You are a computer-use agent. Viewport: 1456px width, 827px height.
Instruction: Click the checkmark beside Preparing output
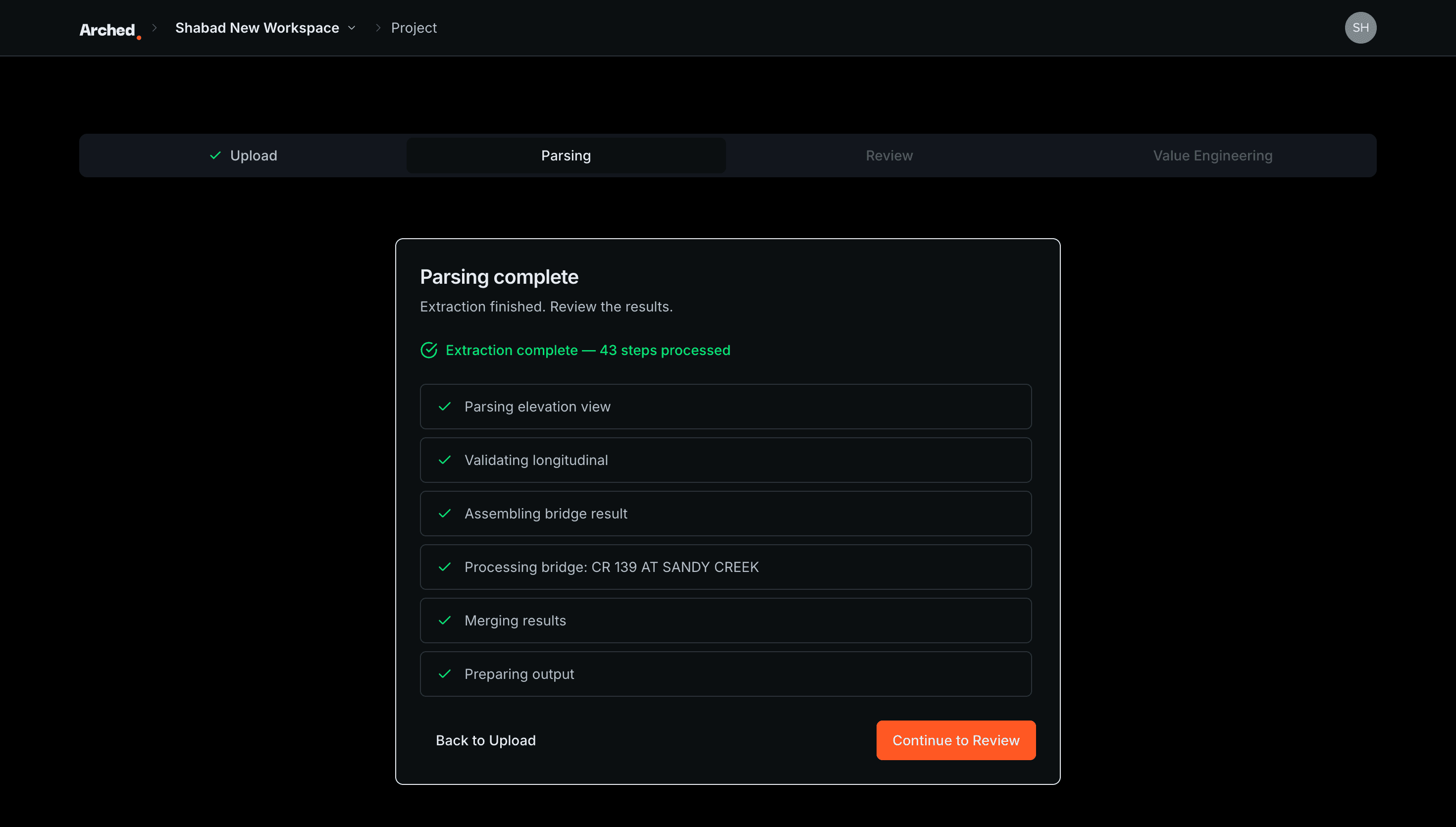click(445, 674)
